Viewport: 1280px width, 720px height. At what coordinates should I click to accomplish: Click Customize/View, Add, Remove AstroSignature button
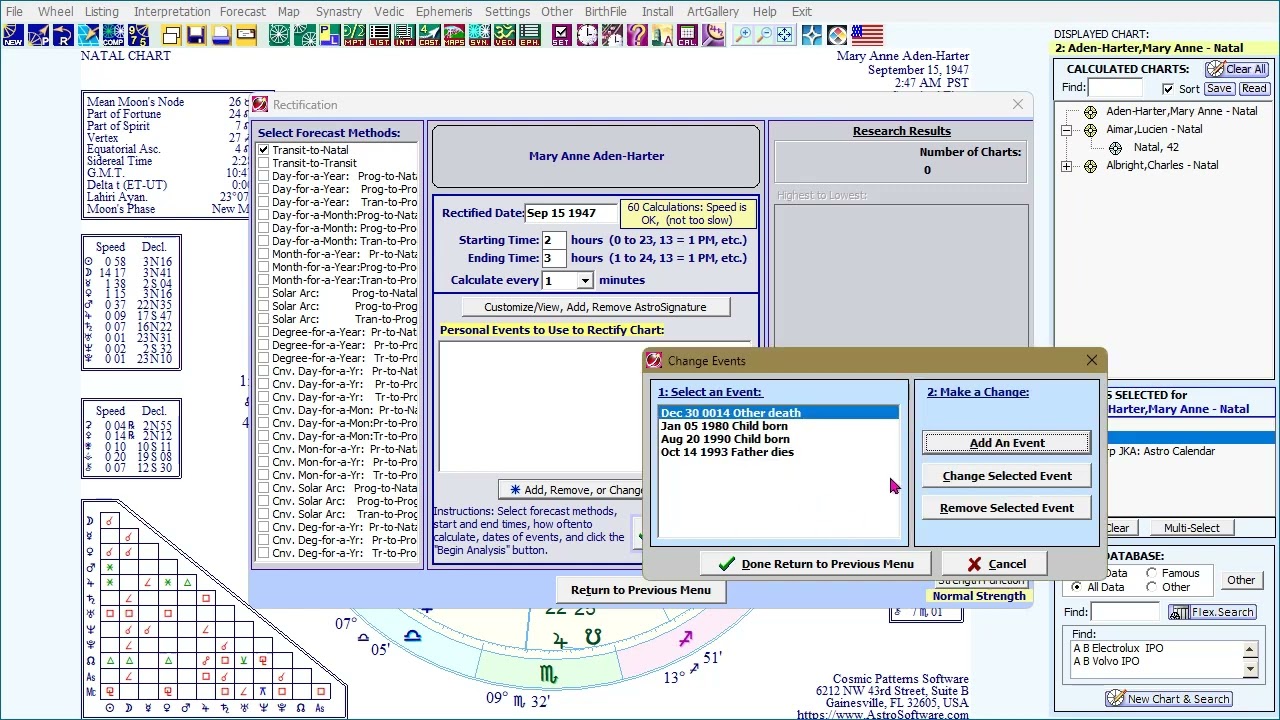tap(595, 307)
